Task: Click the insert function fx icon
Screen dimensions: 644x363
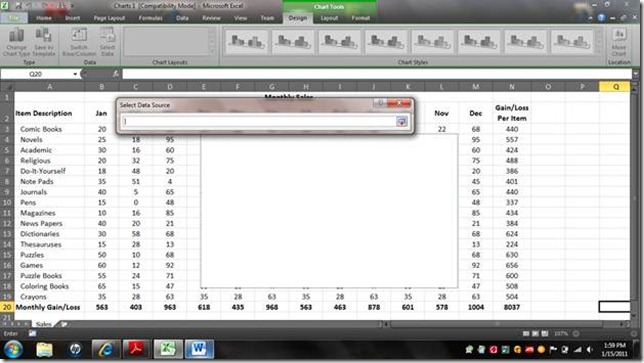Action: point(116,74)
